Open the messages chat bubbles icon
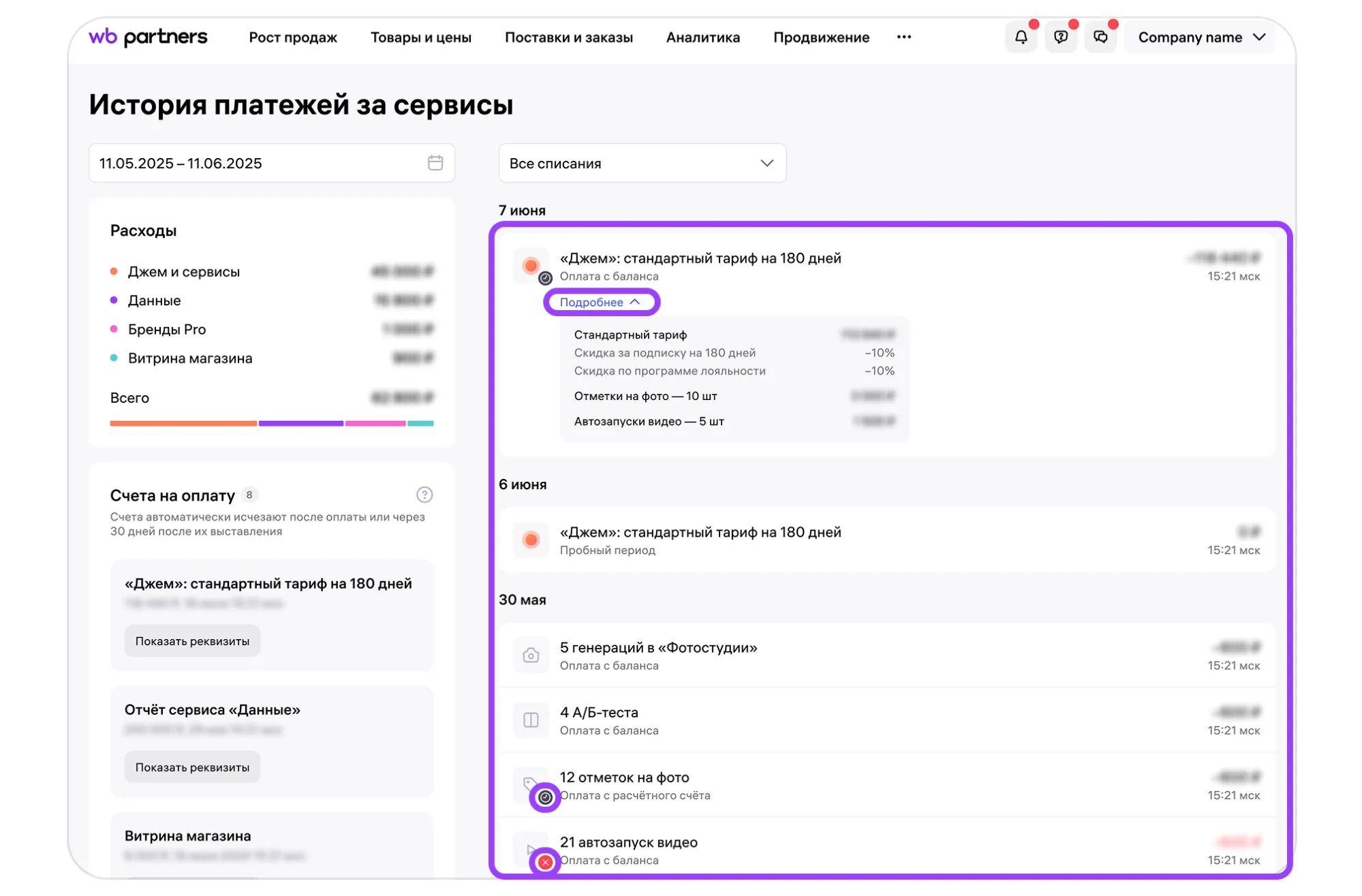This screenshot has width=1362, height=896. (1100, 37)
